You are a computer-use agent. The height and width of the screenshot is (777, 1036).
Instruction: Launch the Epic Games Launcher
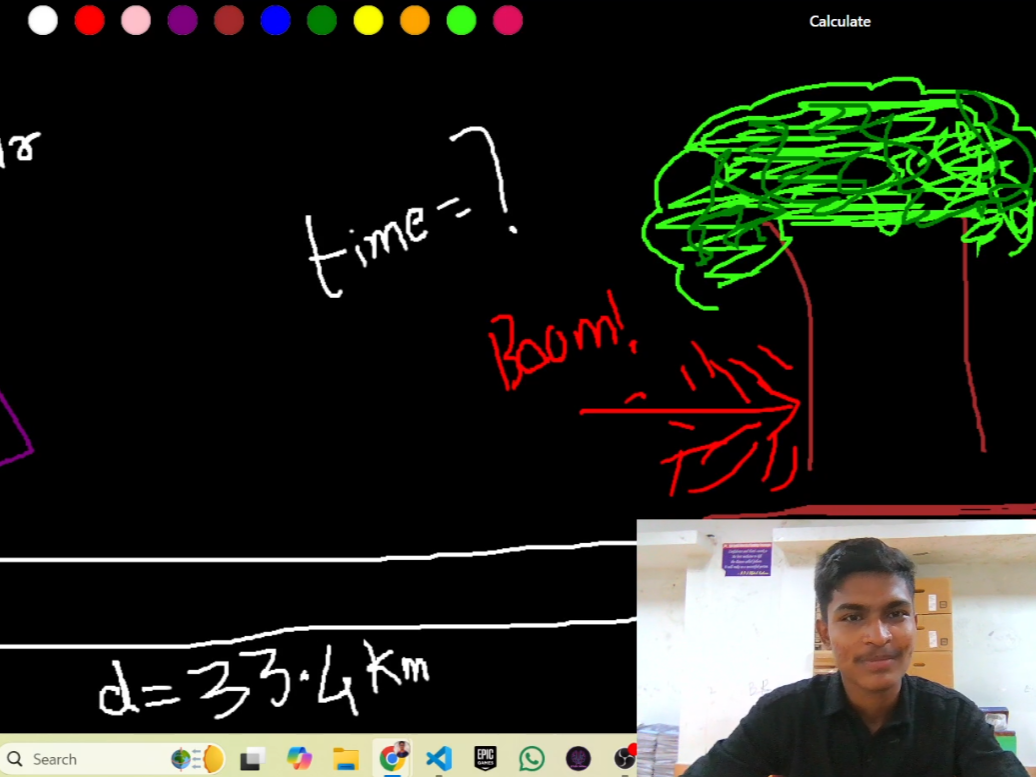(485, 759)
